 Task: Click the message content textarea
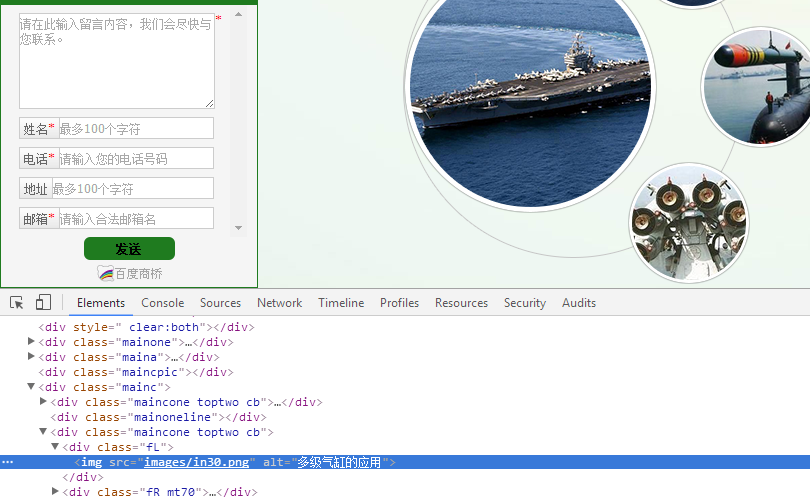point(116,60)
